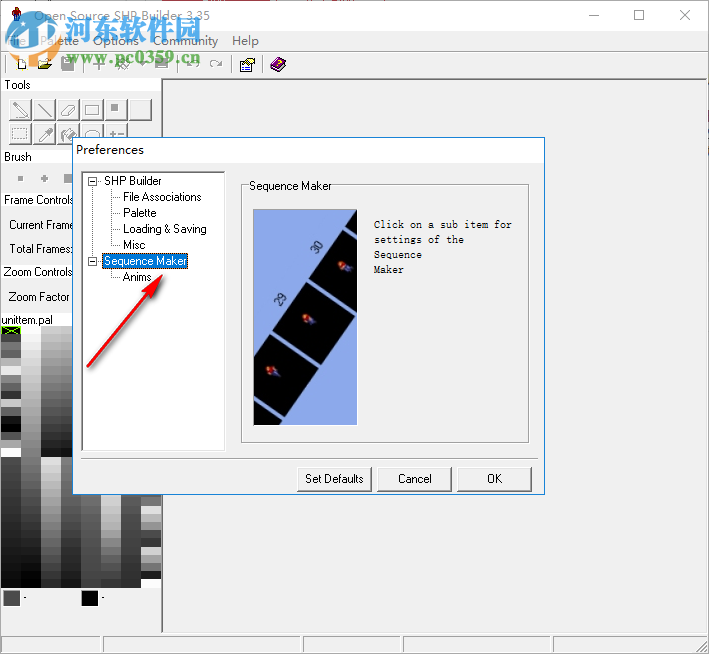This screenshot has width=709, height=654.
Task: Open the Help menu
Action: (245, 41)
